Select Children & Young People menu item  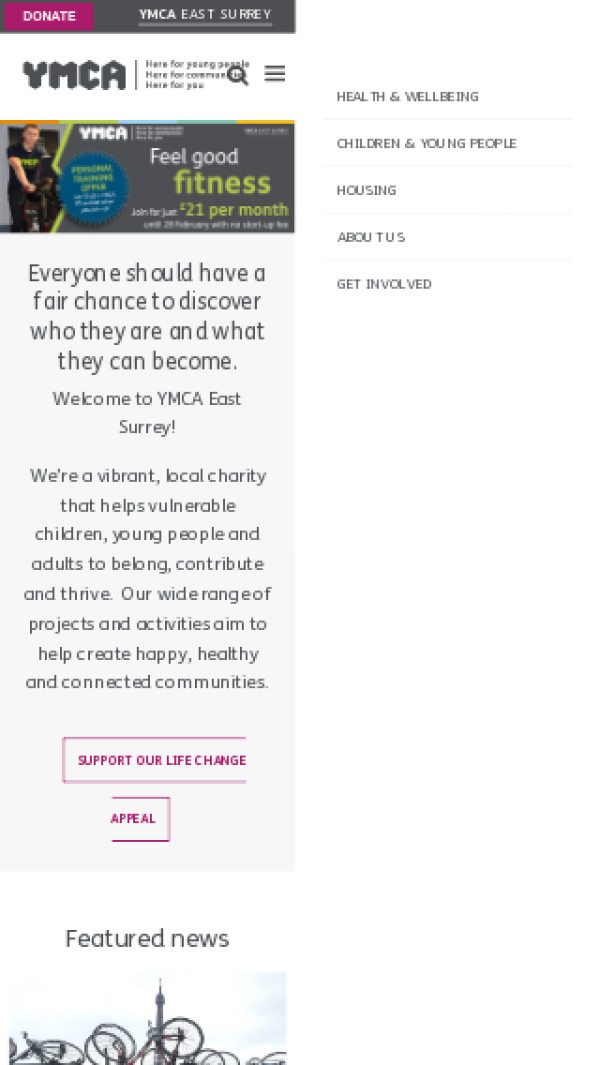coord(426,144)
